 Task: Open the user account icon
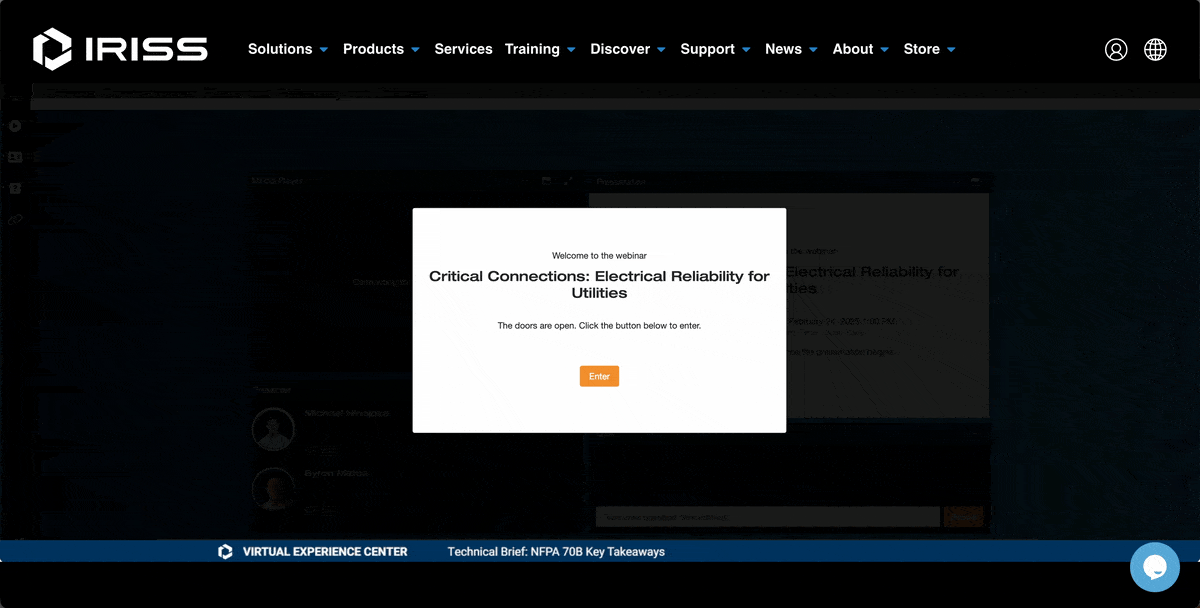click(1116, 49)
